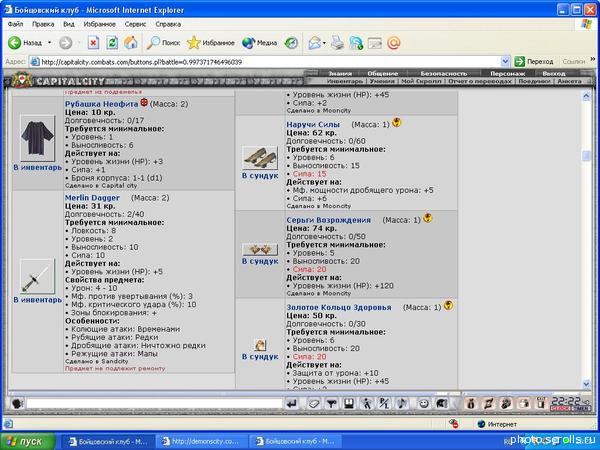Open the Общение game menu
This screenshot has width=600, height=450.
click(x=383, y=73)
